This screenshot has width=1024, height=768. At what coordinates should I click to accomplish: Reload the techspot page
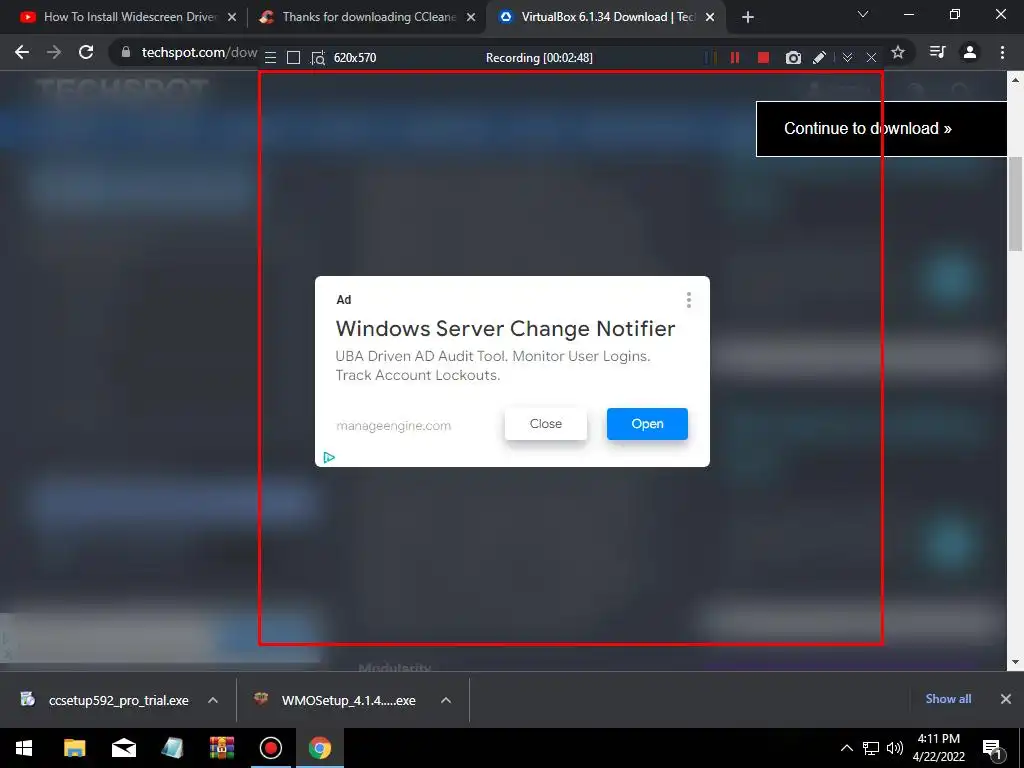pyautogui.click(x=86, y=52)
